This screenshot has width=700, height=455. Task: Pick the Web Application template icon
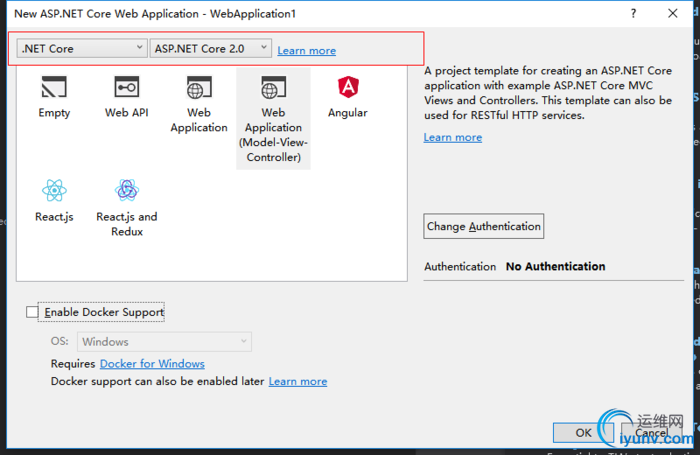(199, 87)
